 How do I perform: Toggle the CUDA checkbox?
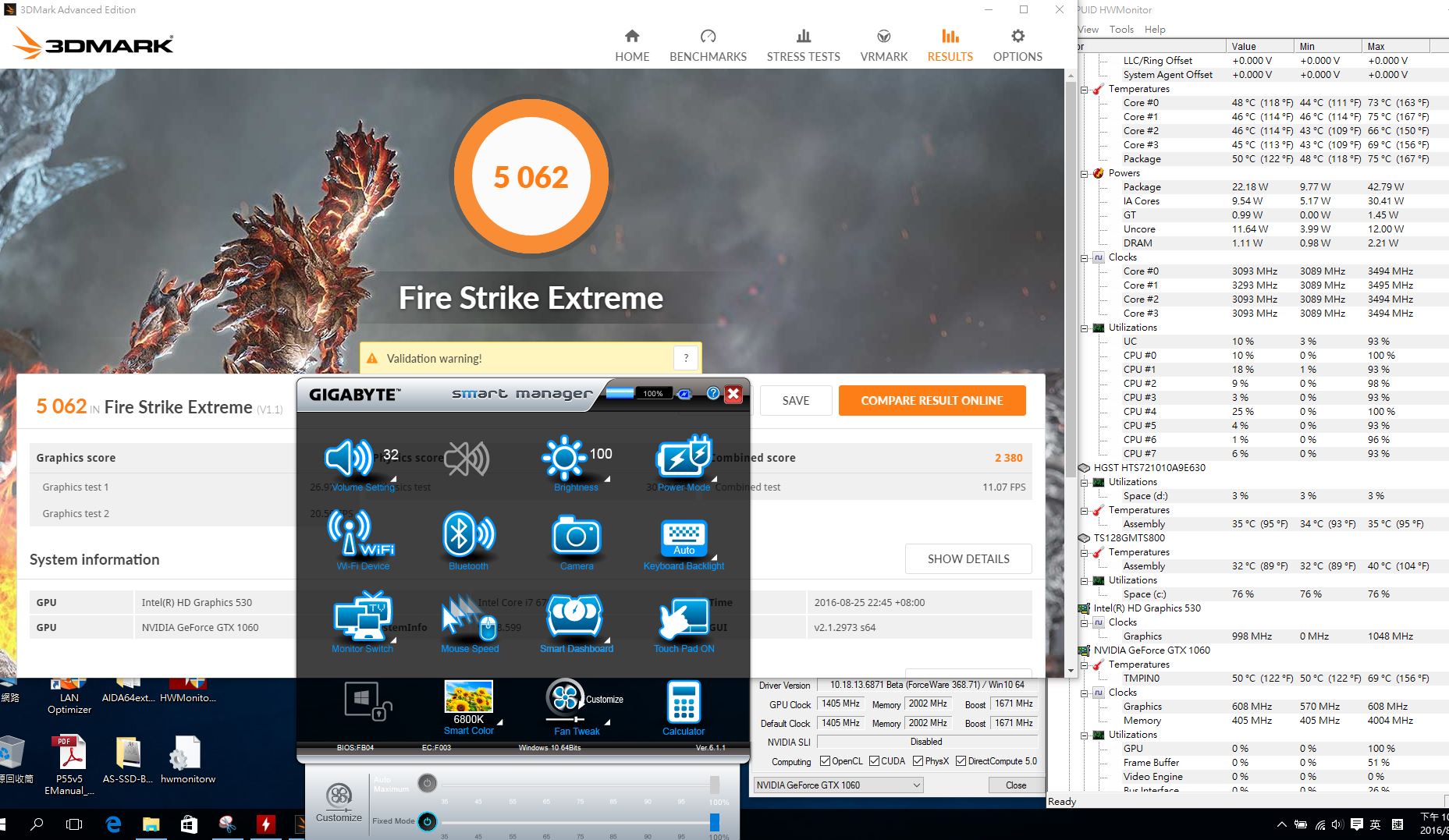point(874,761)
